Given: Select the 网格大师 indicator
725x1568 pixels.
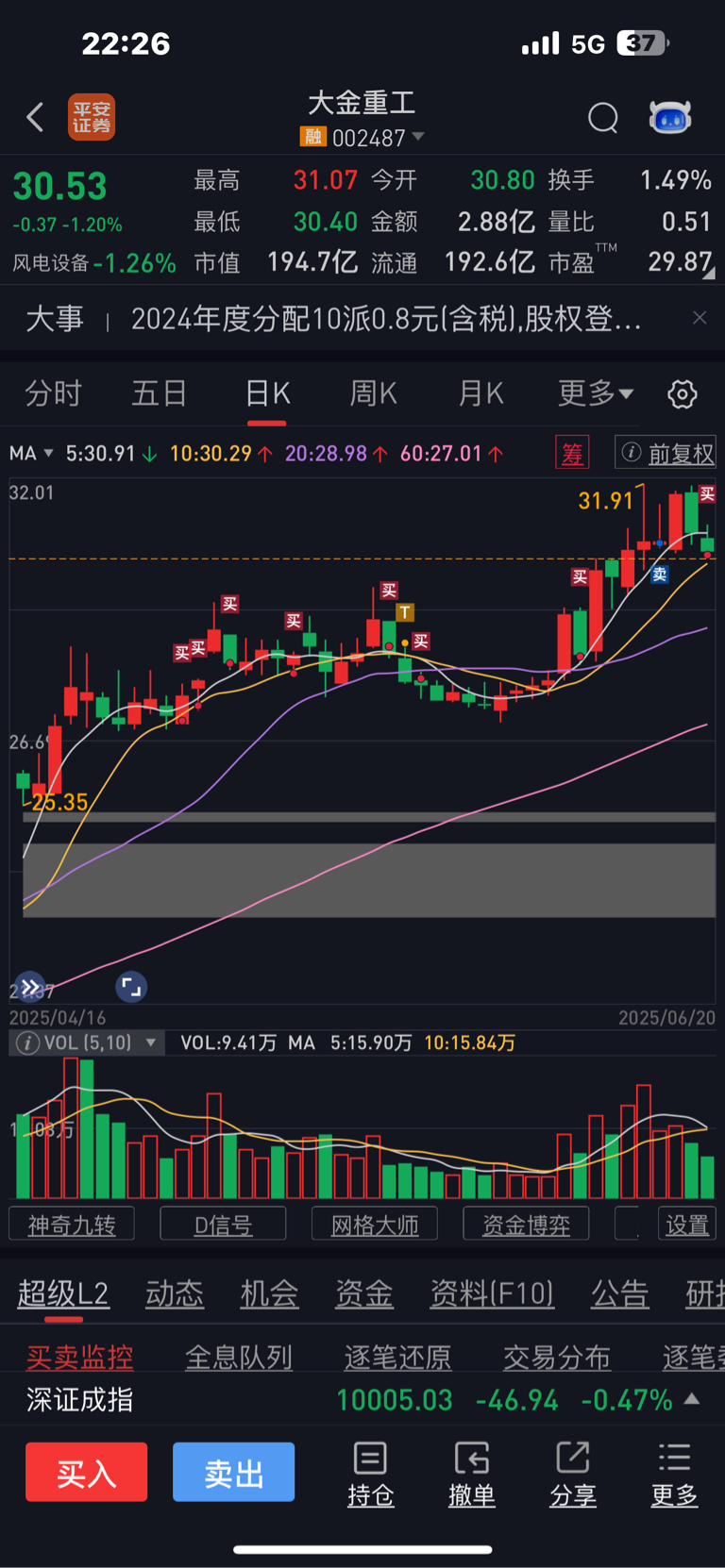Looking at the screenshot, I should click(x=375, y=1224).
